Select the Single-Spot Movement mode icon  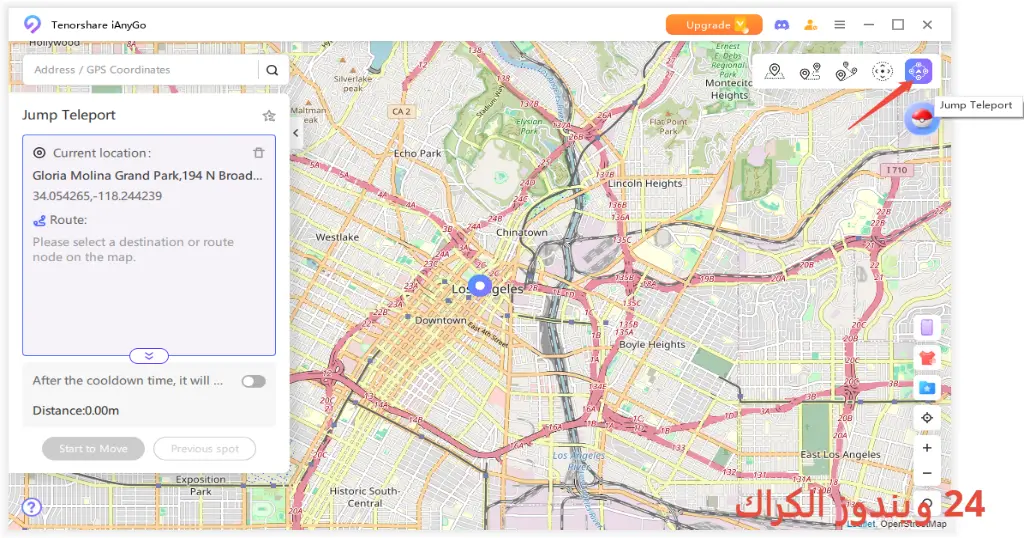[810, 71]
